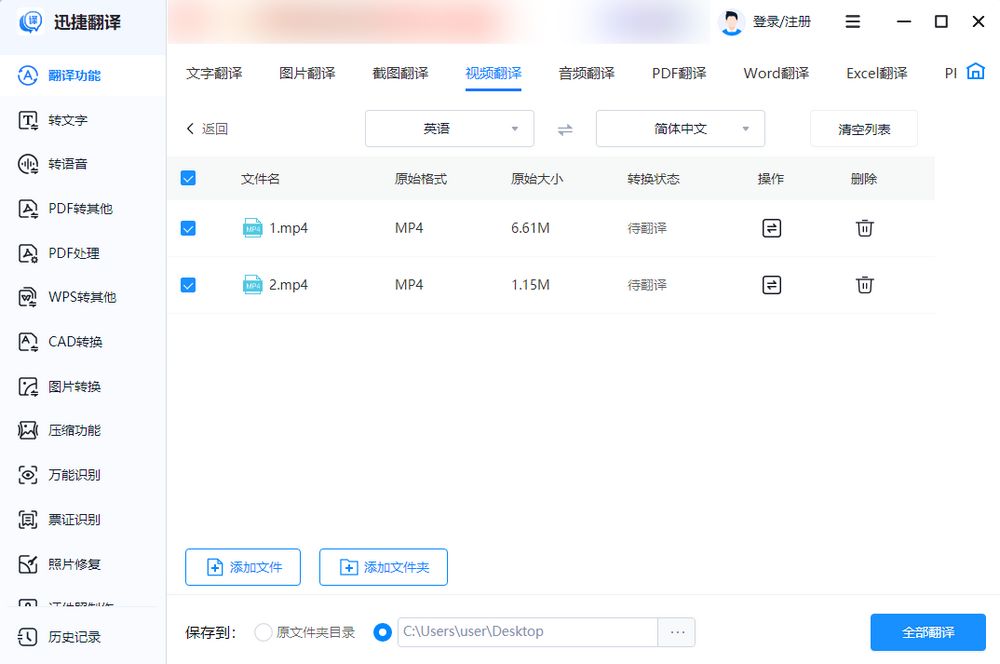Open the 万能识别 recognition tool

click(67, 475)
